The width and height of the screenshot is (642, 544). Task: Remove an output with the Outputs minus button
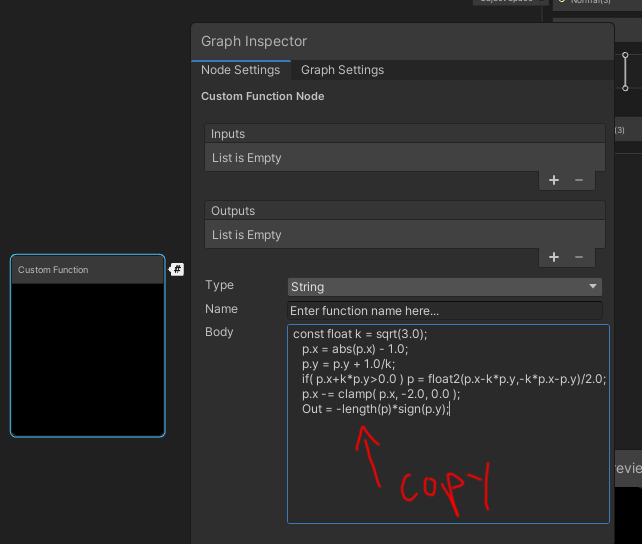click(x=579, y=257)
